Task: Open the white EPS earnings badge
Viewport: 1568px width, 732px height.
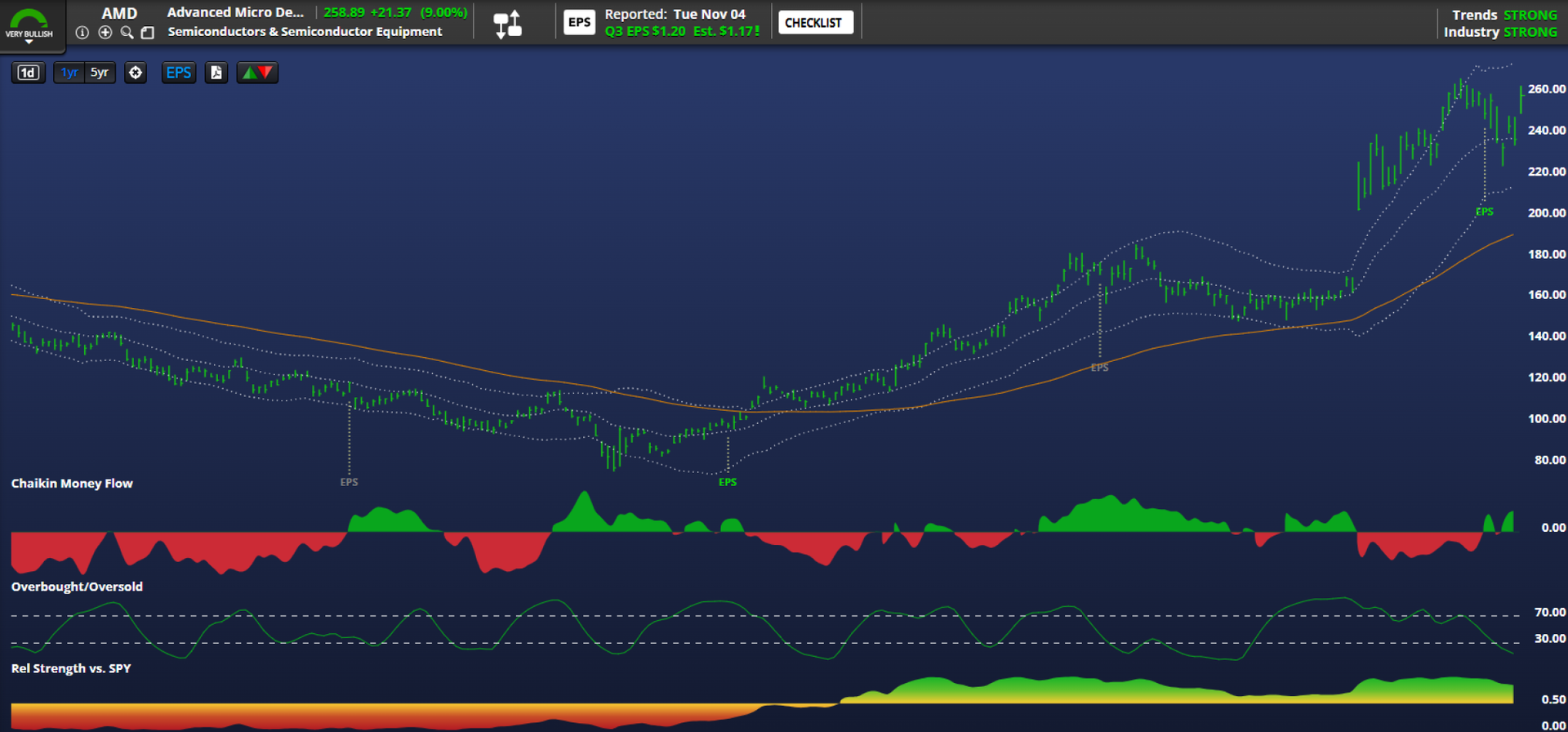Action: [x=579, y=22]
